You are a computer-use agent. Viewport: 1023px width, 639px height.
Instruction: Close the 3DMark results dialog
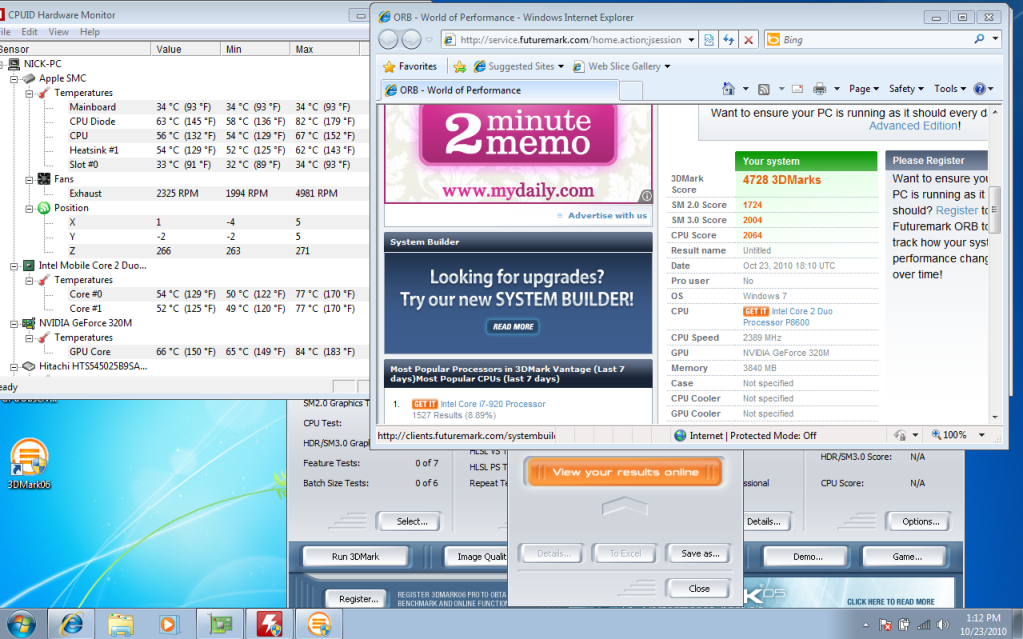[x=699, y=589]
